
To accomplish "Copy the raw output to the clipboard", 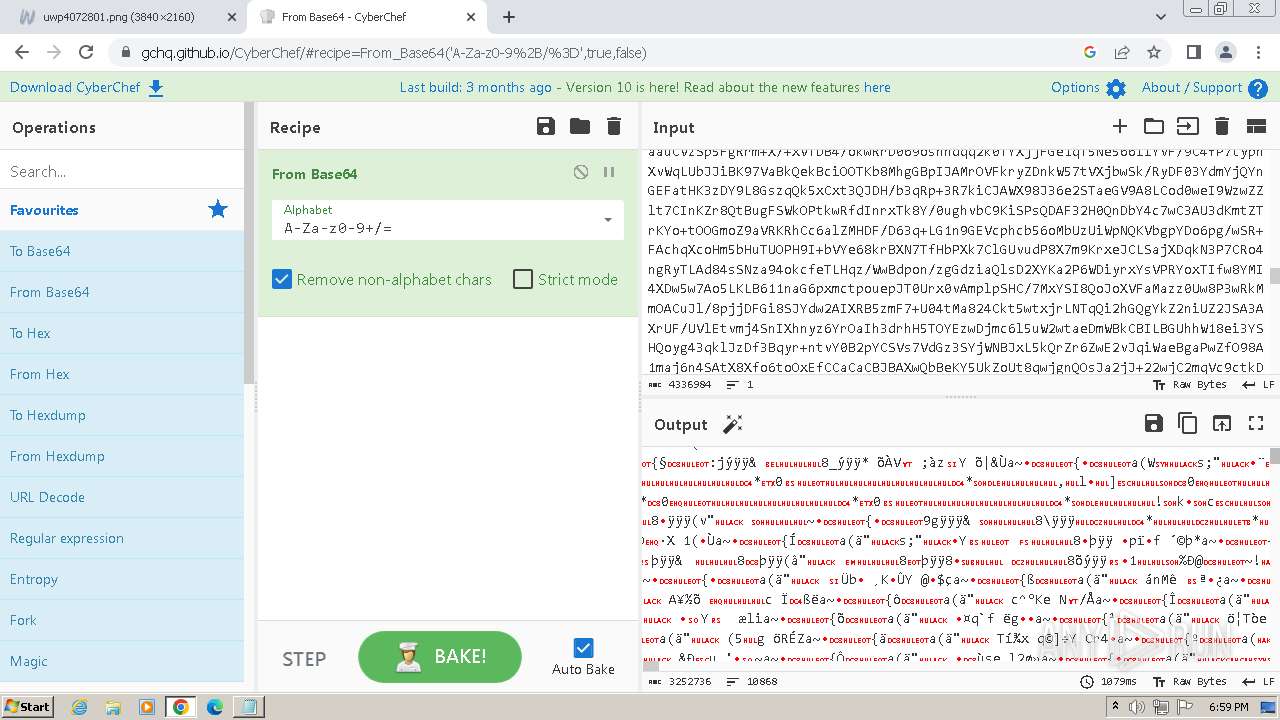I will (1187, 423).
